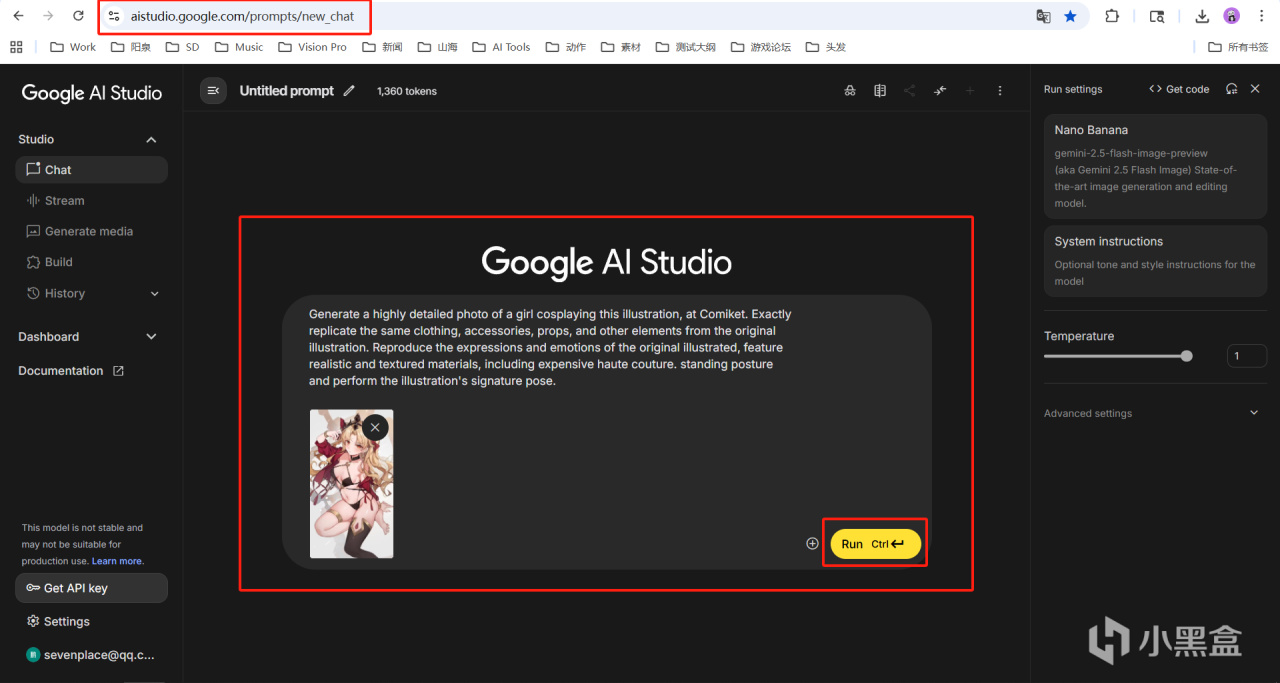Image resolution: width=1280 pixels, height=683 pixels.
Task: Open the 所有书签 all bookmarks folder
Action: click(x=1238, y=47)
